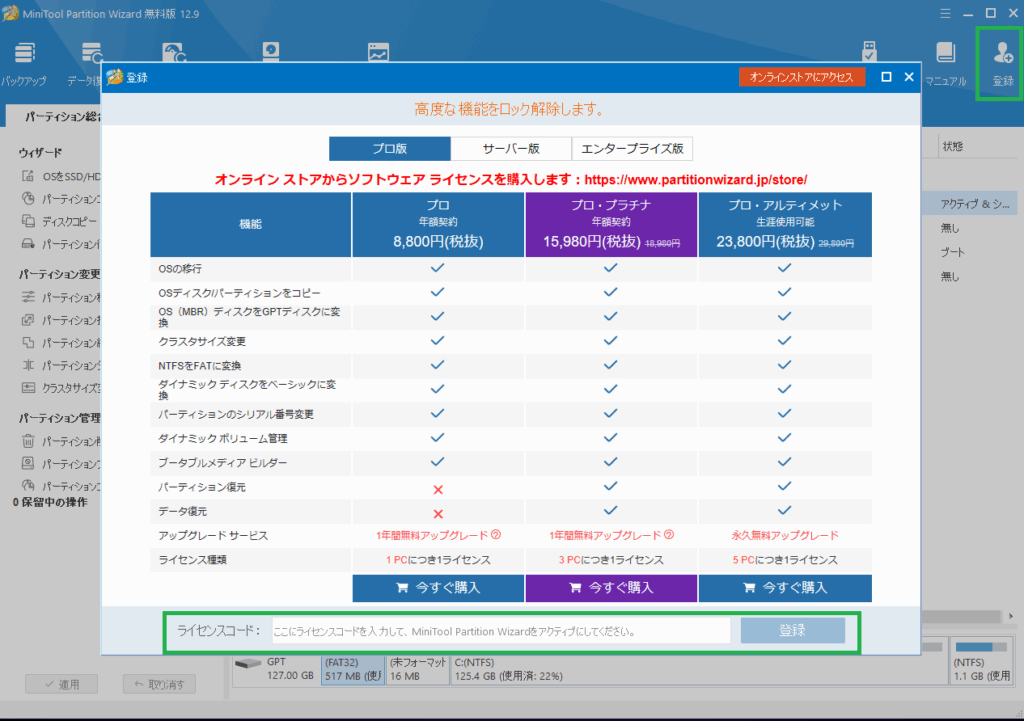Click the 登録 button beside the license field
Screen dimensions: 1024x721
click(793, 630)
